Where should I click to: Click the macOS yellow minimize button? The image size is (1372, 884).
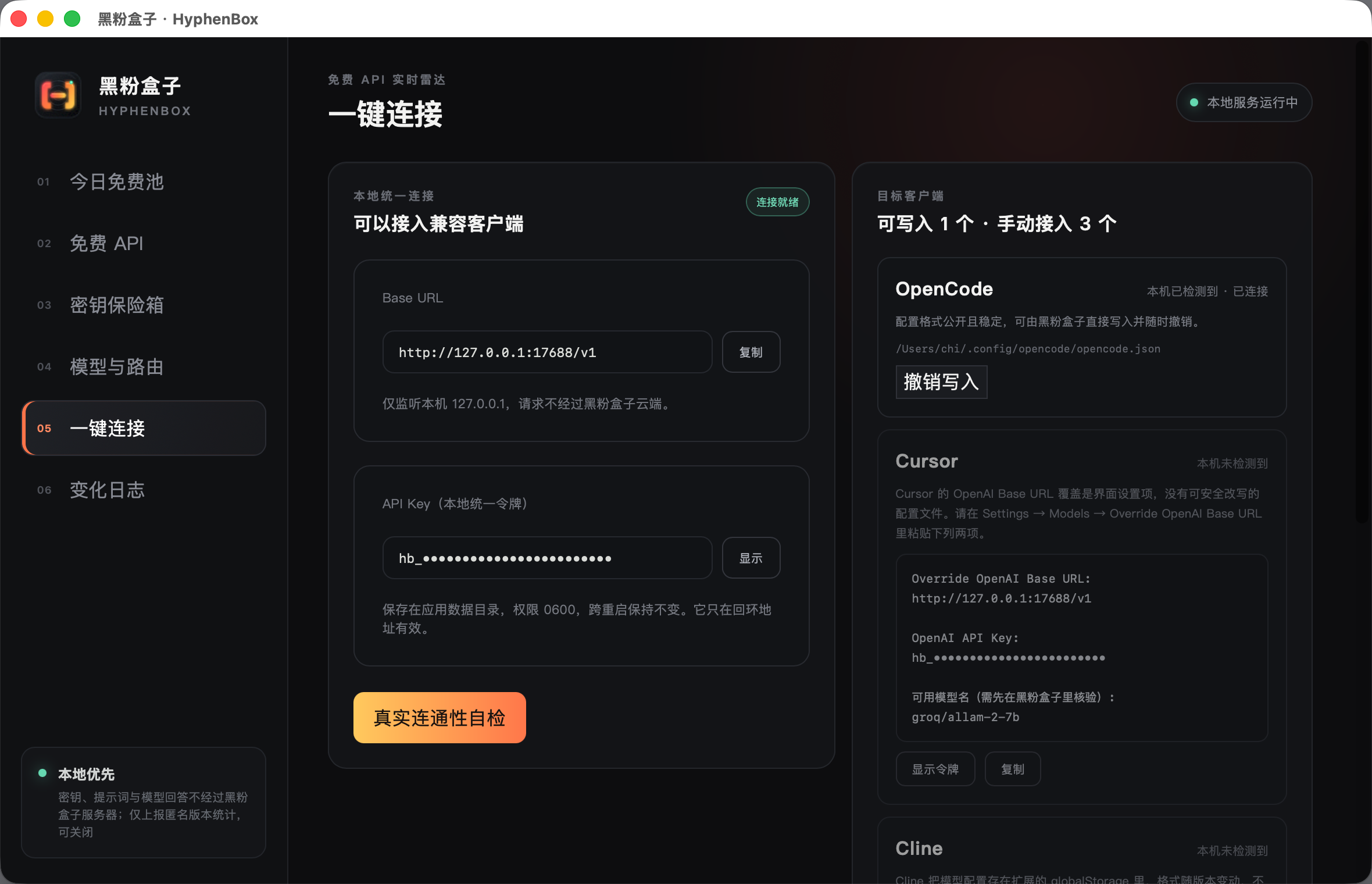tap(45, 19)
